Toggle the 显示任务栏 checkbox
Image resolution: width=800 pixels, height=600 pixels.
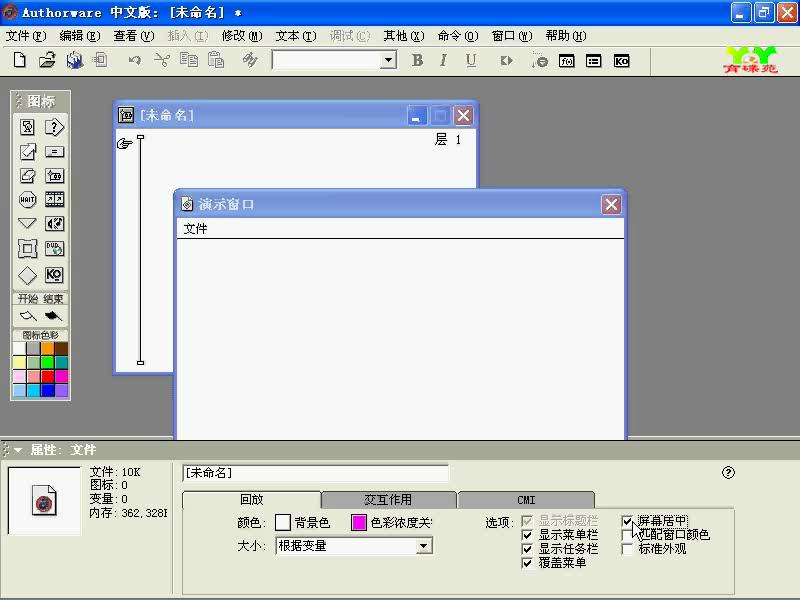527,549
